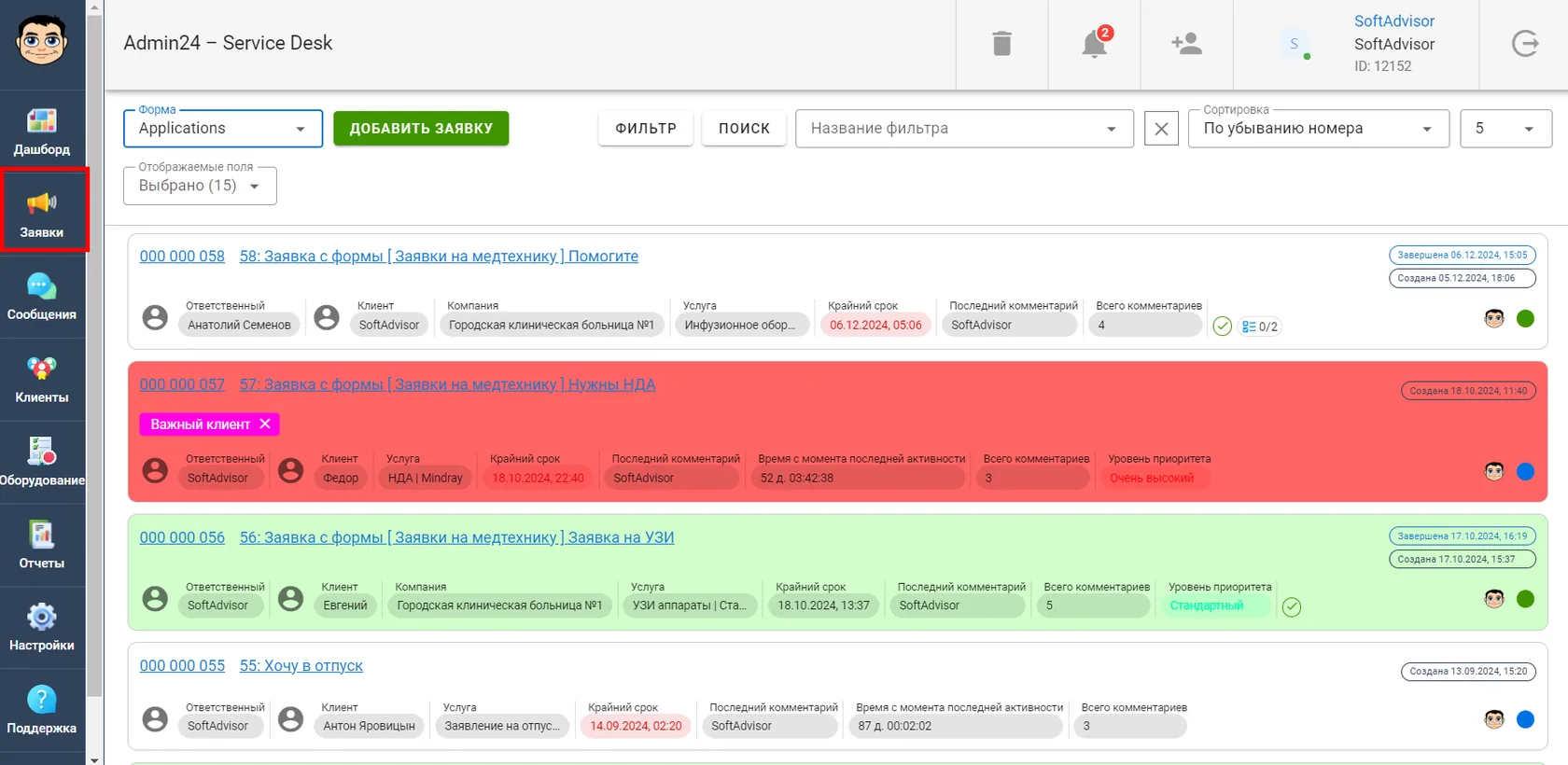Open Отчеты reports section

[42, 545]
